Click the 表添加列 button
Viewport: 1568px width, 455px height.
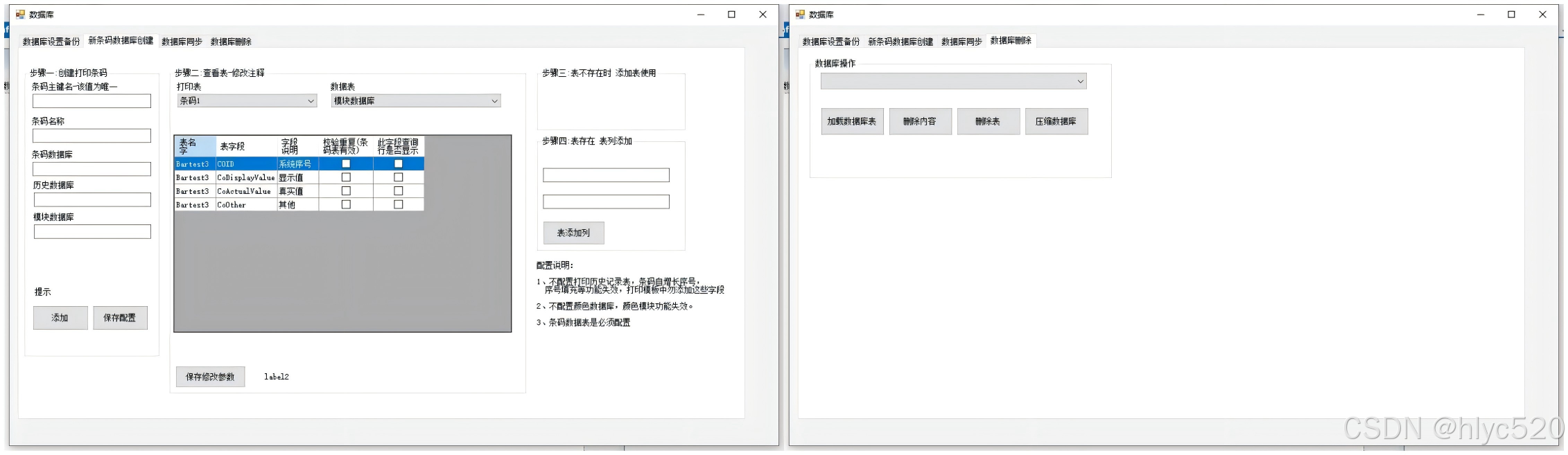(573, 233)
